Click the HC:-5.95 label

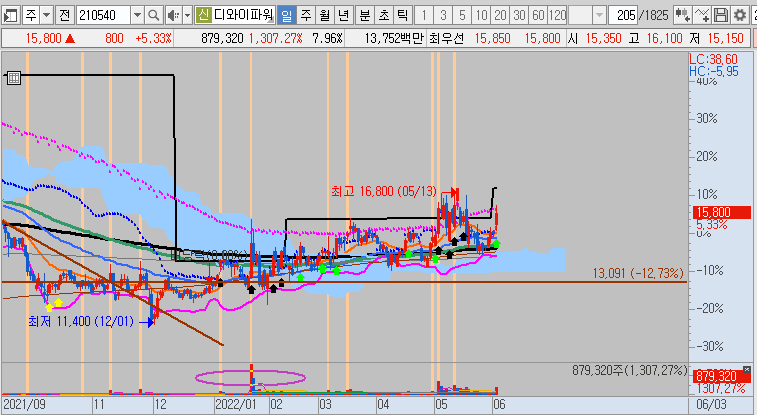[714, 71]
